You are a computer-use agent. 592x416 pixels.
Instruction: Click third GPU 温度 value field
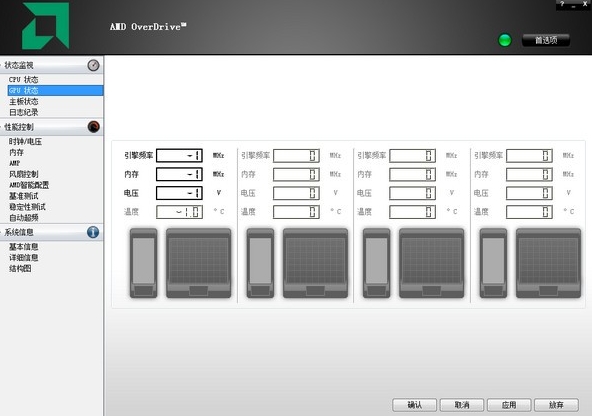pos(413,212)
